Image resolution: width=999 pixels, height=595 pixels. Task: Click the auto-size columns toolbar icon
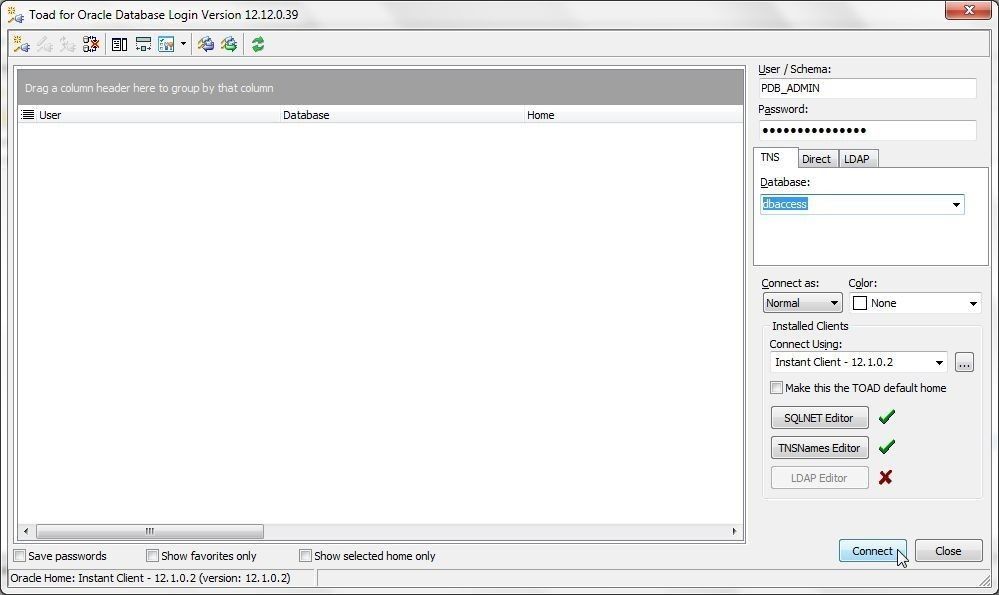click(143, 44)
